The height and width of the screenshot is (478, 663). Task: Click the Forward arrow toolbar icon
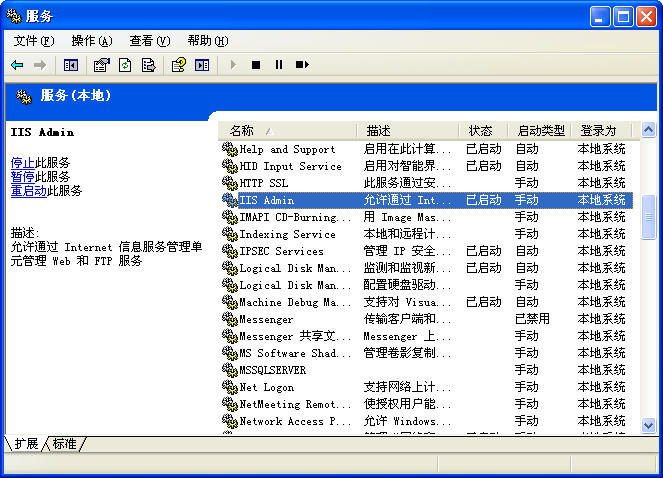tap(40, 65)
